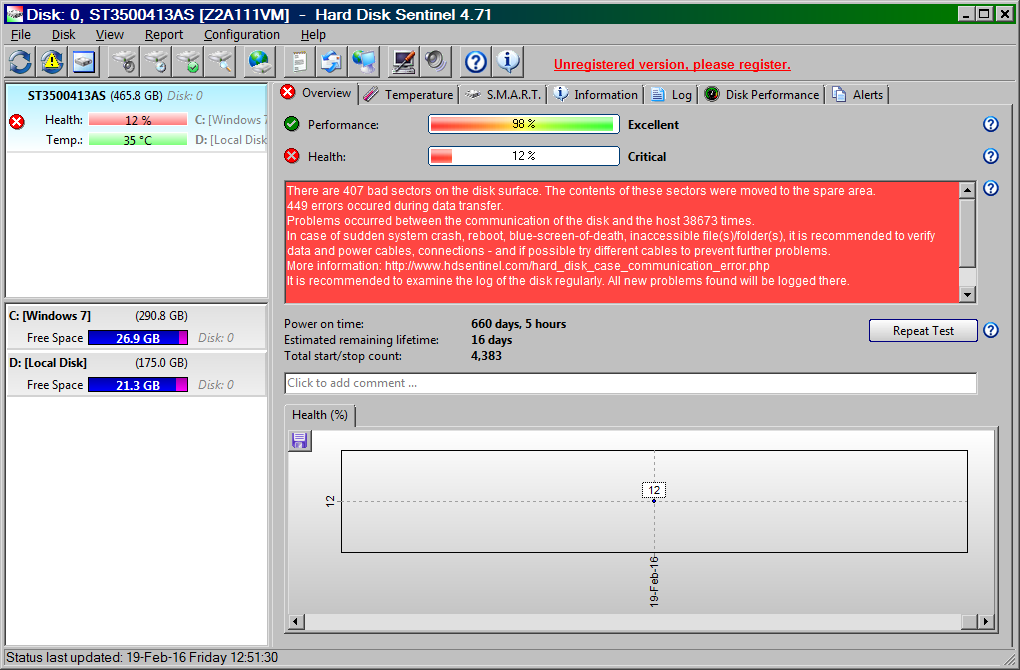This screenshot has width=1020, height=670.
Task: Click the toolbar Help question mark icon
Action: click(476, 62)
